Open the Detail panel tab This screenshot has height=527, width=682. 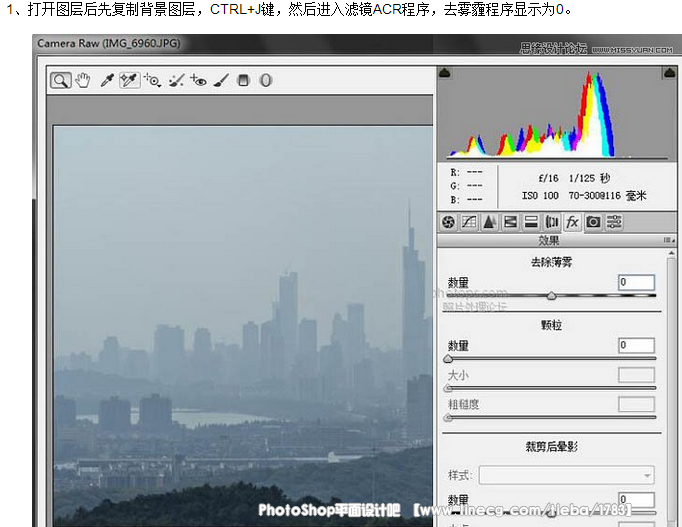(490, 222)
